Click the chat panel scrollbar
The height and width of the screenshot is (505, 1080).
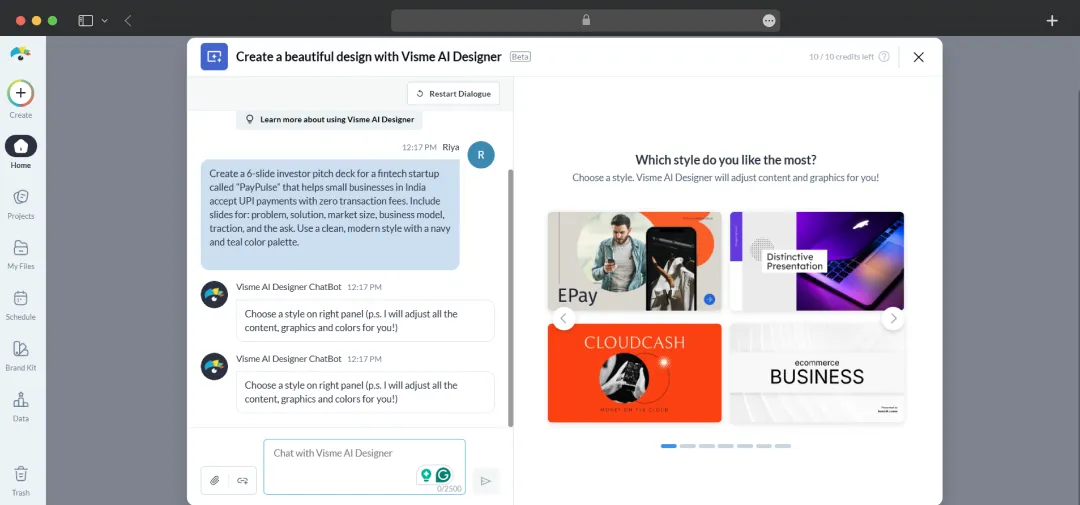510,298
